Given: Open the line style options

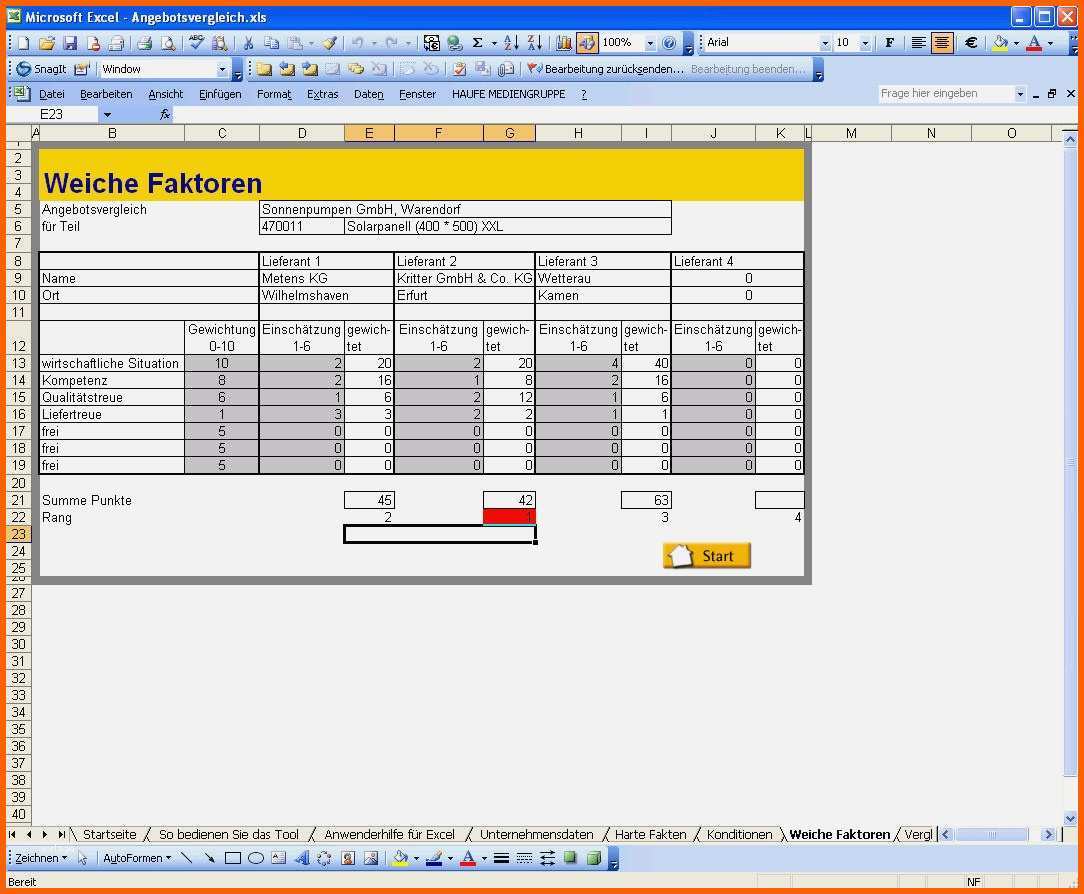Looking at the screenshot, I should pos(501,859).
